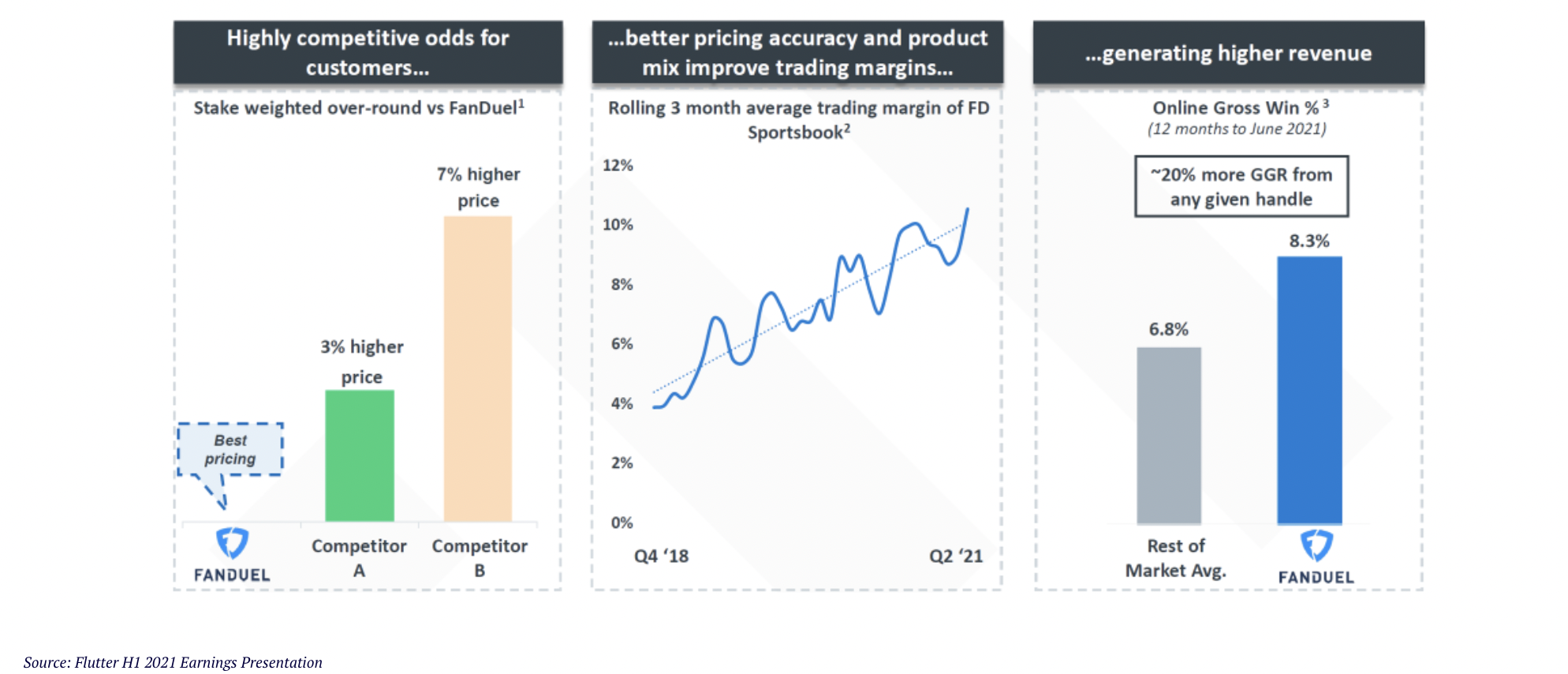Image resolution: width=1568 pixels, height=674 pixels.
Task: Click the '7% higher price' label
Action: coord(479,187)
